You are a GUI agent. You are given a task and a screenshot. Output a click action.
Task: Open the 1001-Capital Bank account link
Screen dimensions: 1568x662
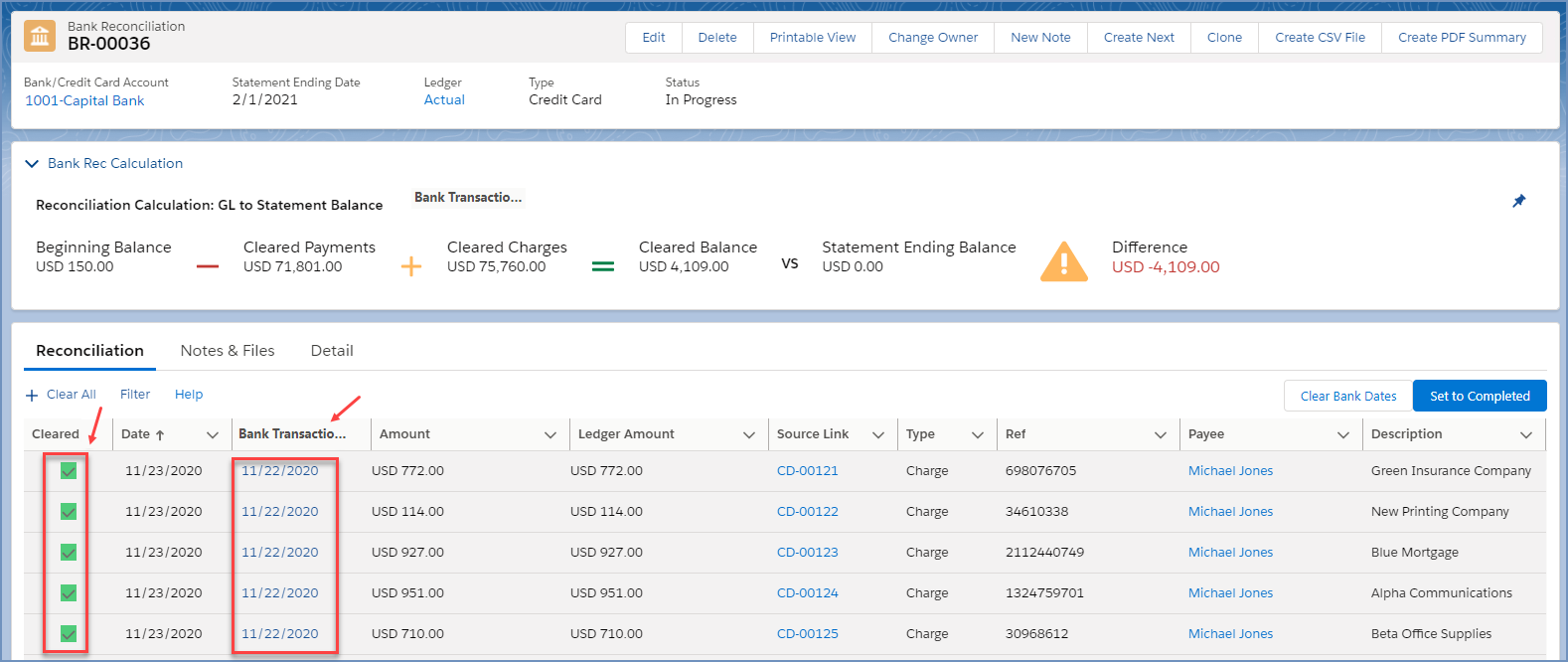point(84,100)
